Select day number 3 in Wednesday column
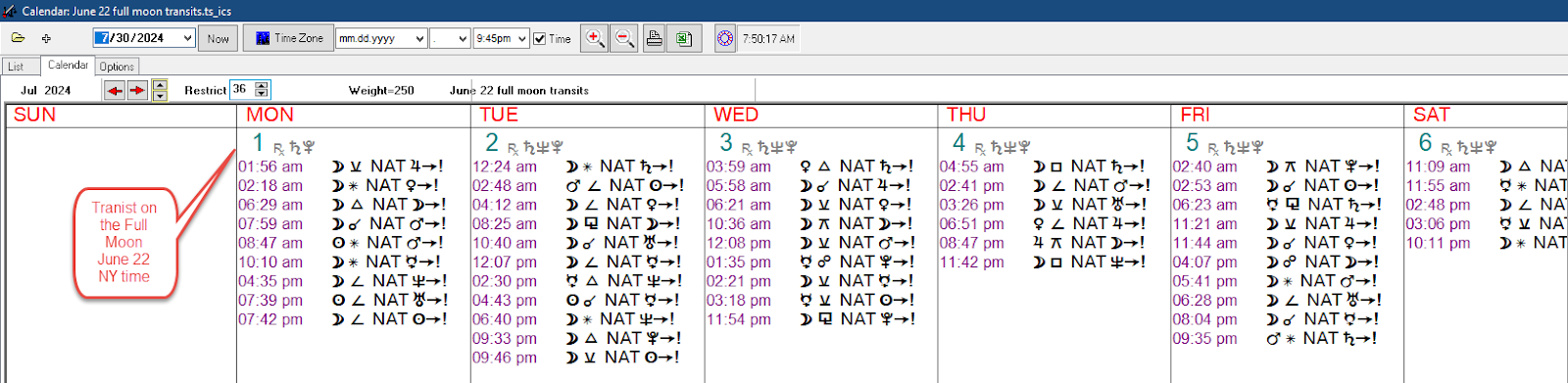1568x383 pixels. [x=726, y=143]
